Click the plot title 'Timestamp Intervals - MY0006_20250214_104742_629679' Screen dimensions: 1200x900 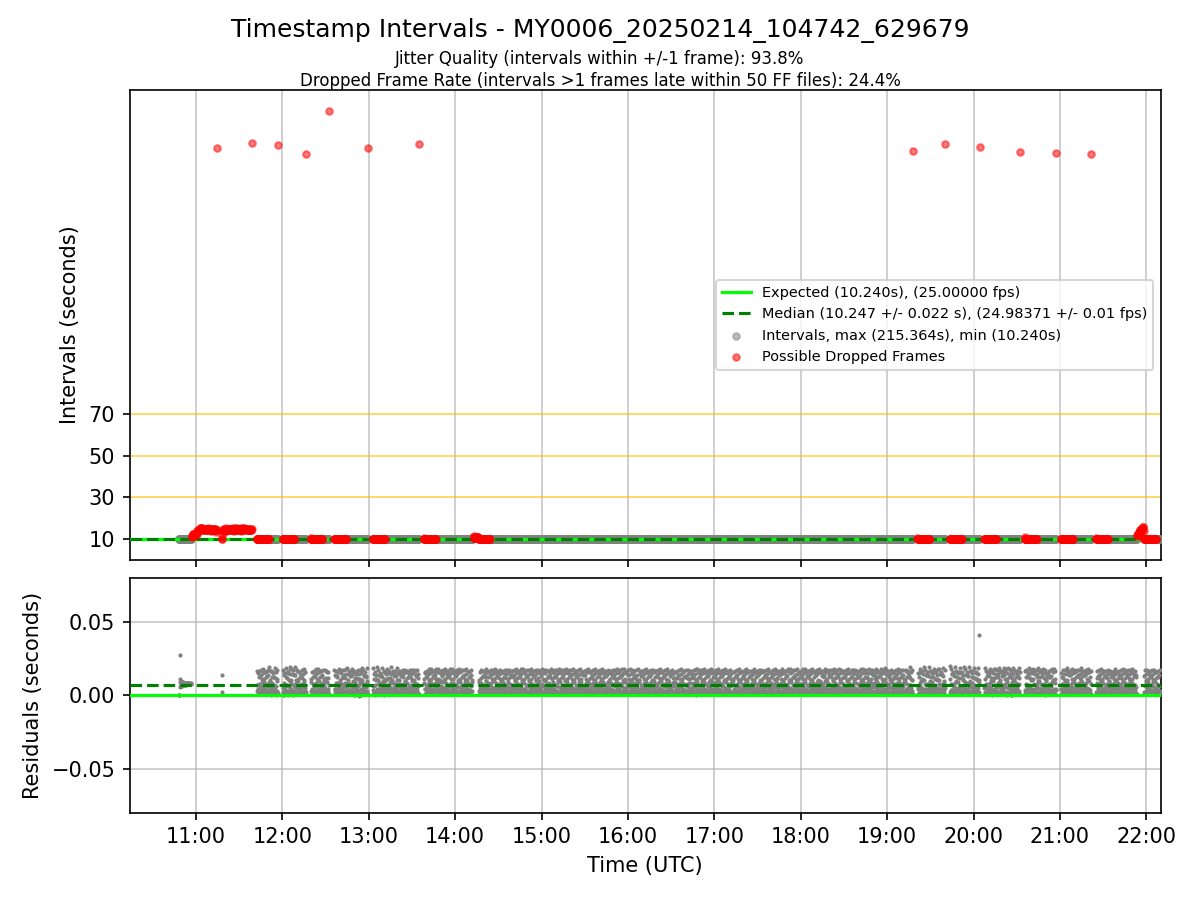600,29
